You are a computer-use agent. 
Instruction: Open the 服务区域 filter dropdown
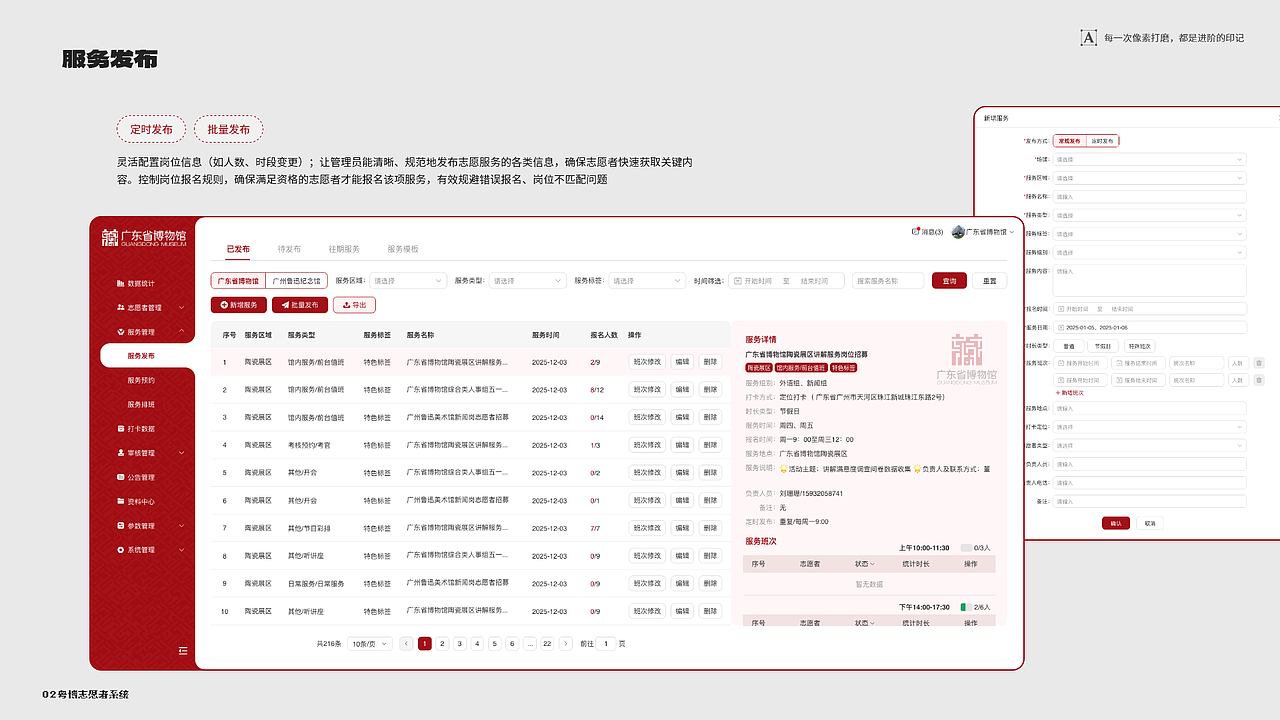point(408,281)
